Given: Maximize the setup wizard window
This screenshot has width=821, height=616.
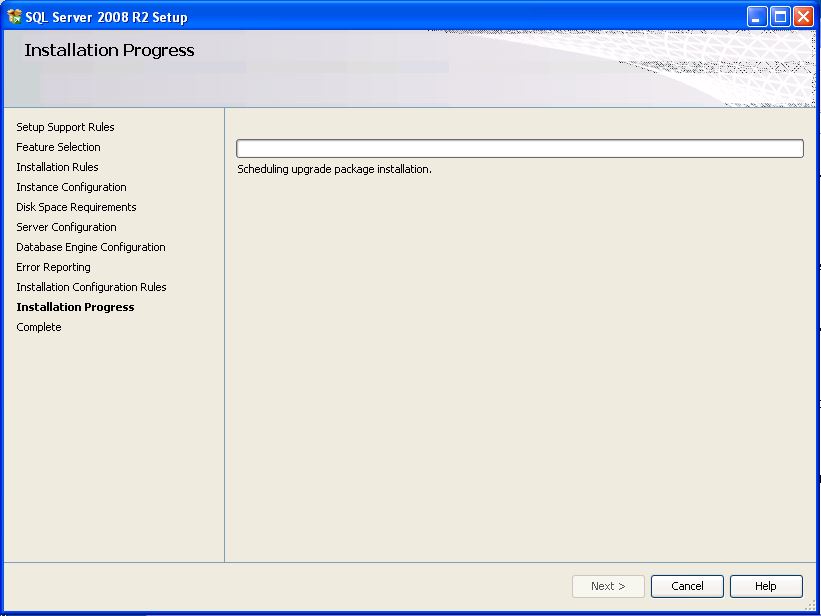Looking at the screenshot, I should 780,17.
